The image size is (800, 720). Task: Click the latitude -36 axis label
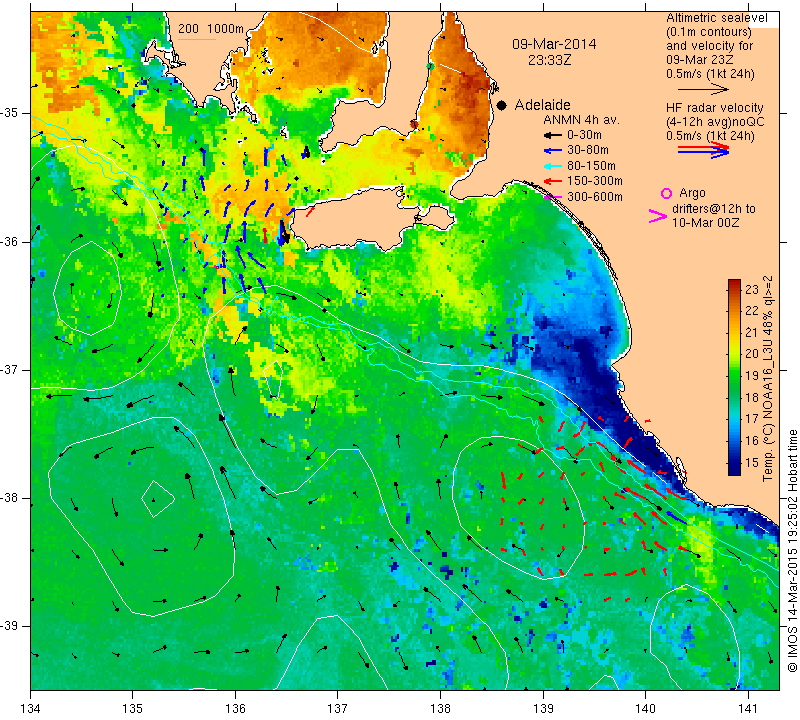coord(11,241)
